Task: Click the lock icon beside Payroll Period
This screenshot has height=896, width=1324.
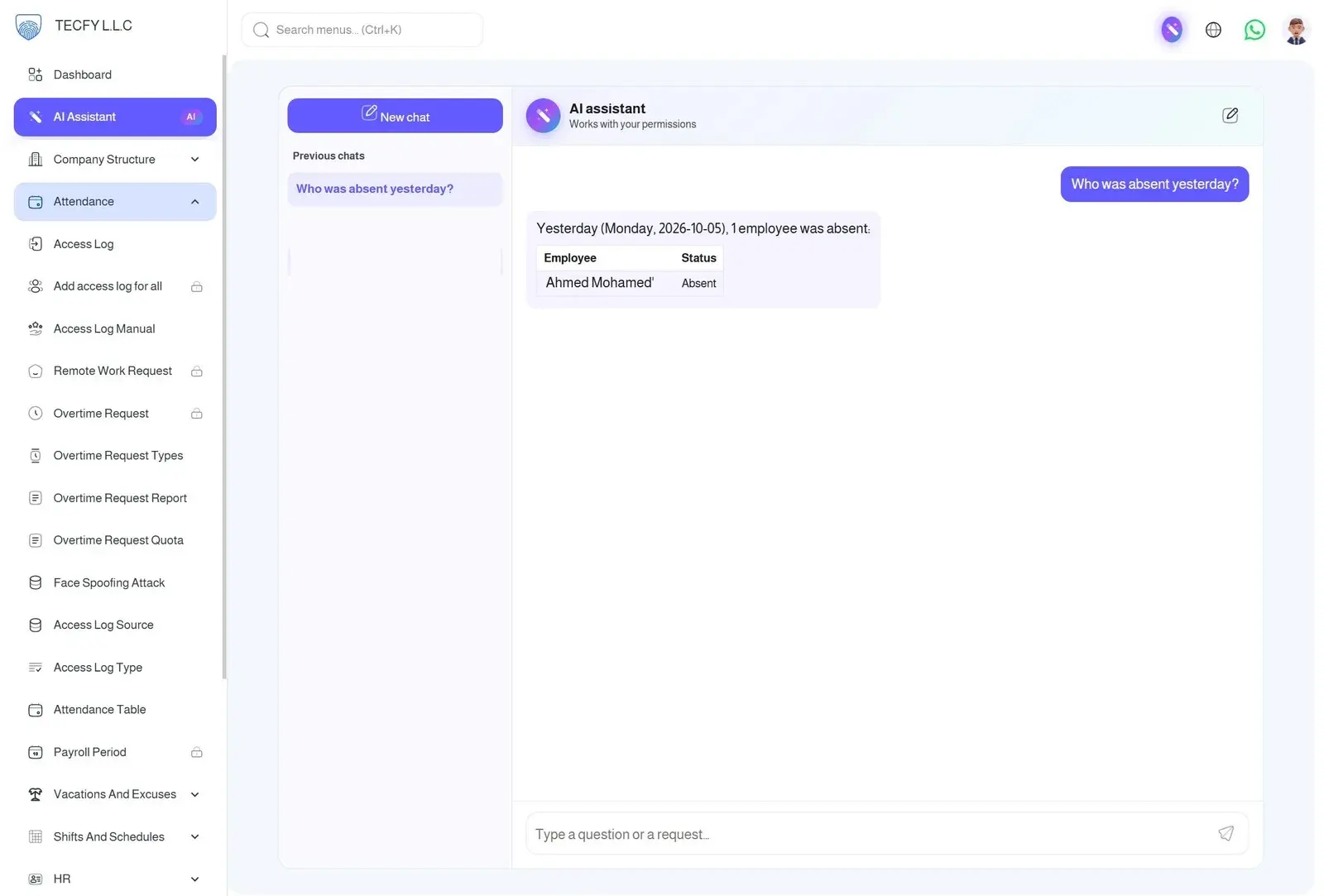Action: 197,753
